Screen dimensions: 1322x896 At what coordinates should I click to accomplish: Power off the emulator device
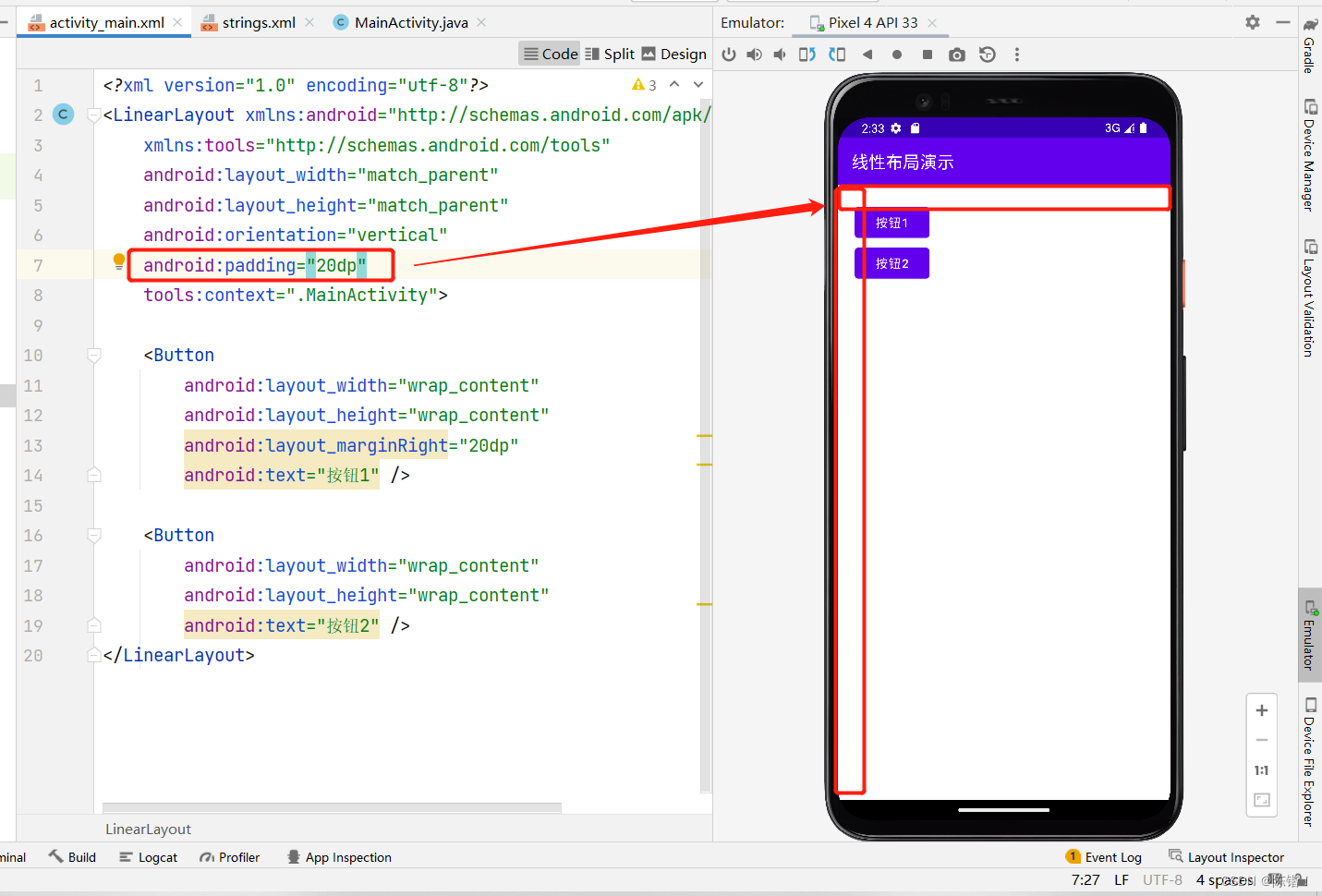(729, 54)
